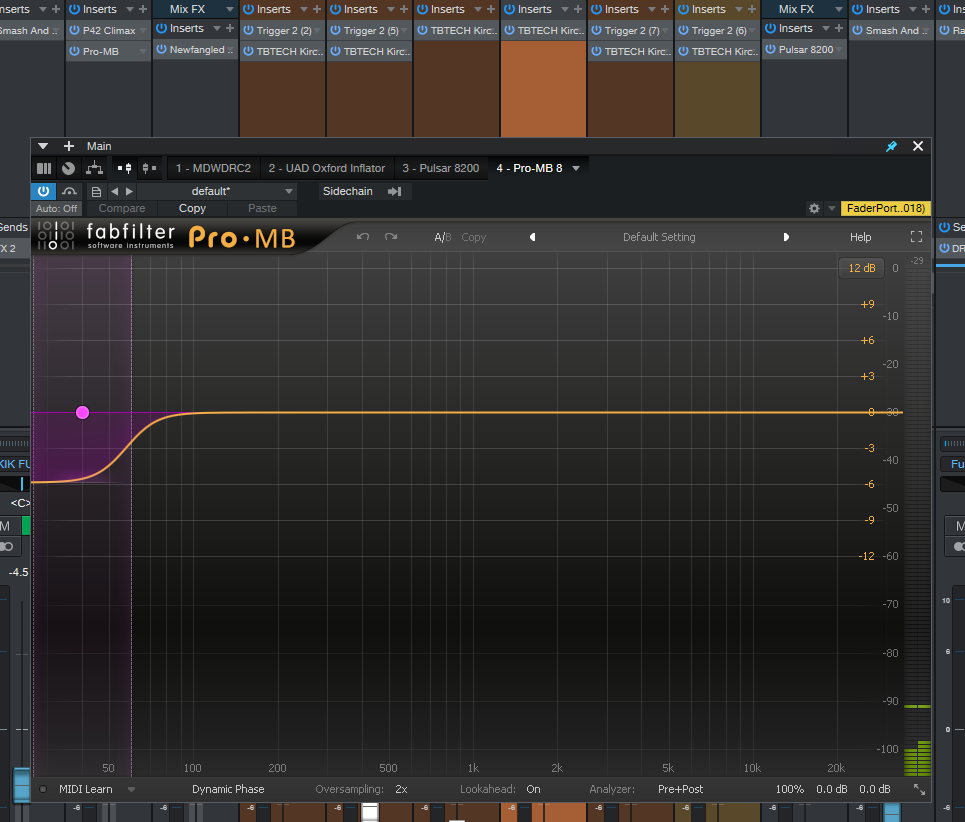Image resolution: width=965 pixels, height=822 pixels.
Task: Open the dropdown arrow next to settings gear
Action: click(x=831, y=209)
